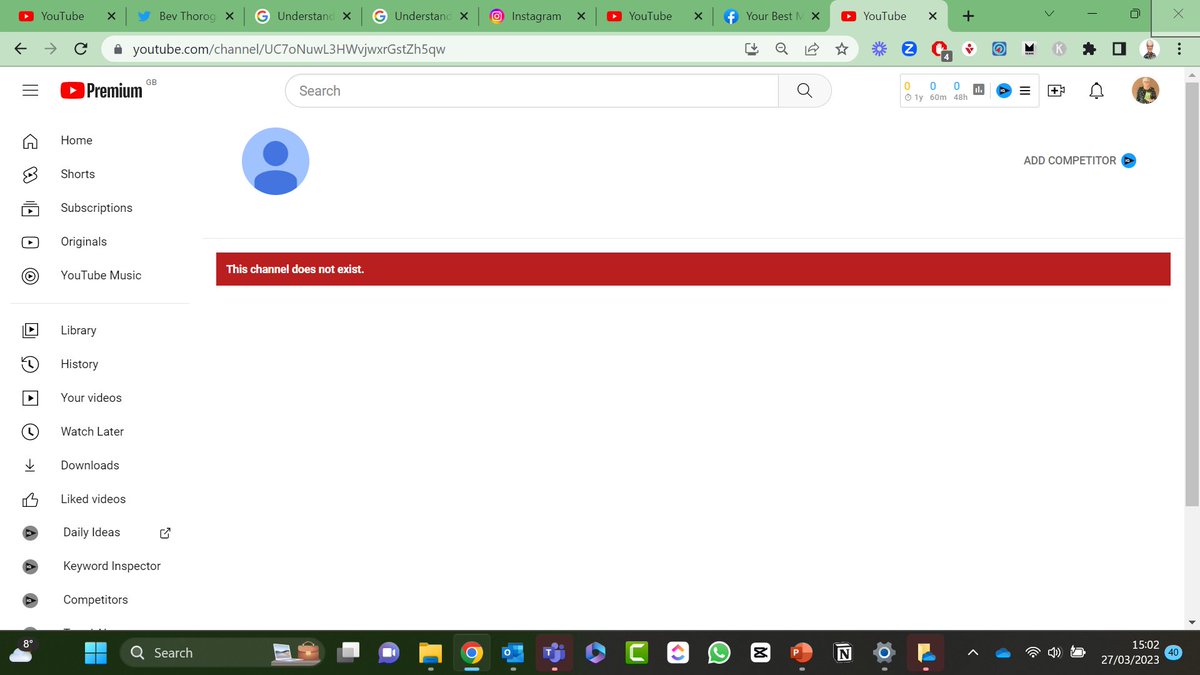Open Outlook from taskbar

click(513, 653)
